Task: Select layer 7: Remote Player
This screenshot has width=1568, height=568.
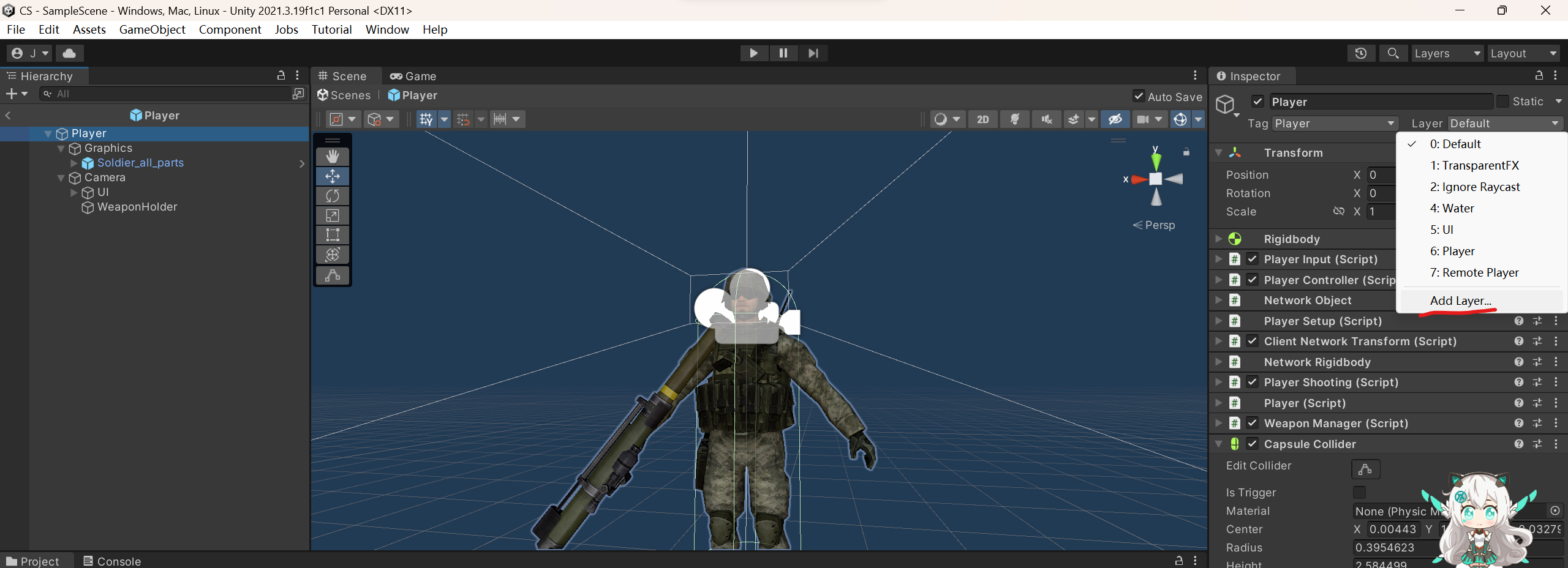Action: [x=1474, y=272]
